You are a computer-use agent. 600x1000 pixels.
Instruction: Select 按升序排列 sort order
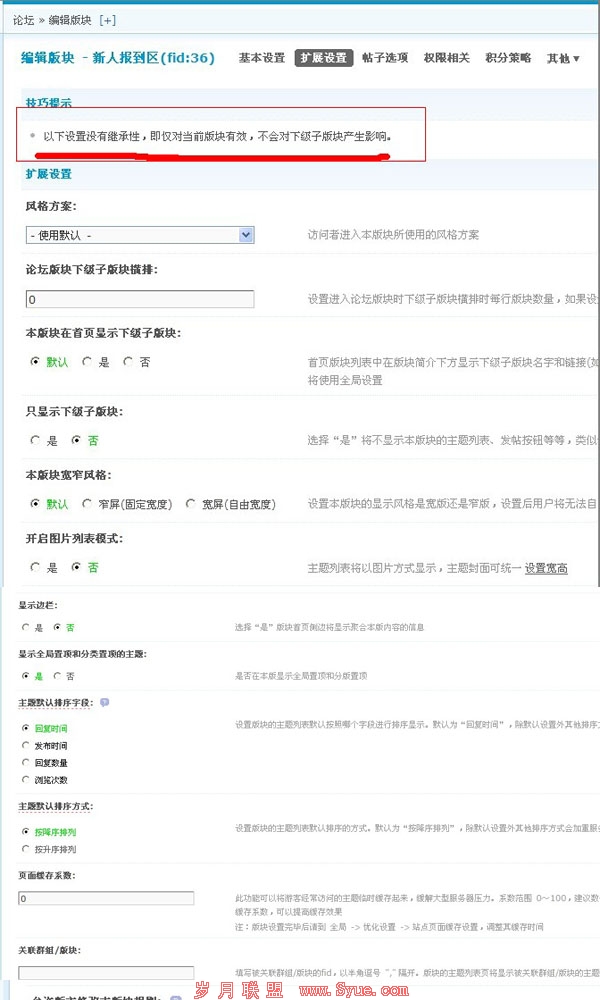tap(25, 849)
